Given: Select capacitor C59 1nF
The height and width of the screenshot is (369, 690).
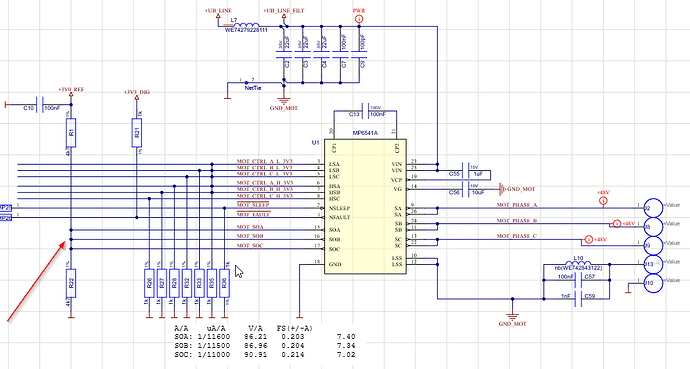Looking at the screenshot, I should (578, 299).
